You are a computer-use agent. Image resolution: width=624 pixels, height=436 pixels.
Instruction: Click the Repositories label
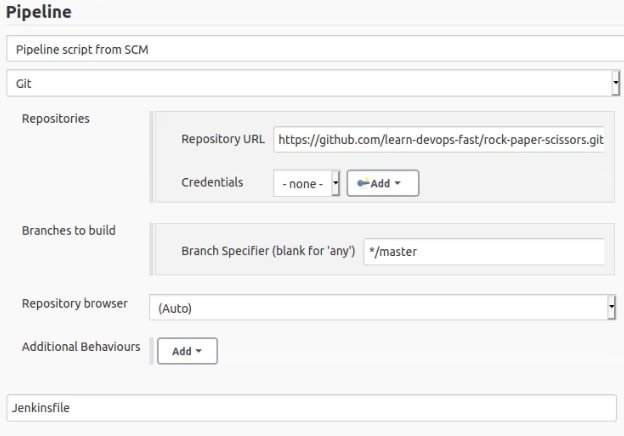click(55, 118)
